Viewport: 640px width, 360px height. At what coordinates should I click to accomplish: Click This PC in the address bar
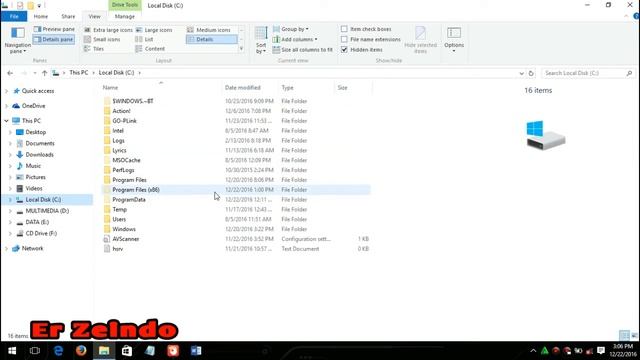(79, 73)
